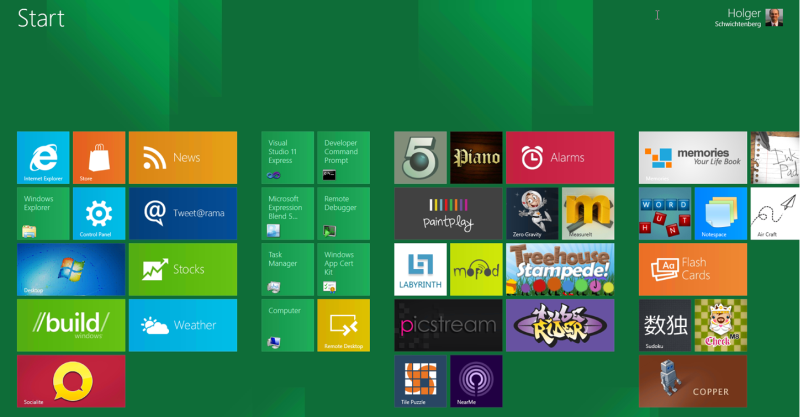Open the Zero Gravity game tile
Screen dimensions: 800x417
tap(532, 213)
